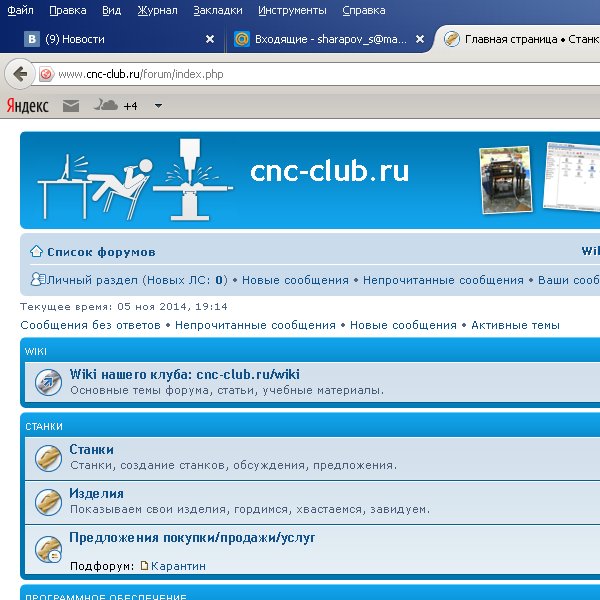Click the Станки forum status icon
This screenshot has width=600, height=600.
pyautogui.click(x=48, y=458)
